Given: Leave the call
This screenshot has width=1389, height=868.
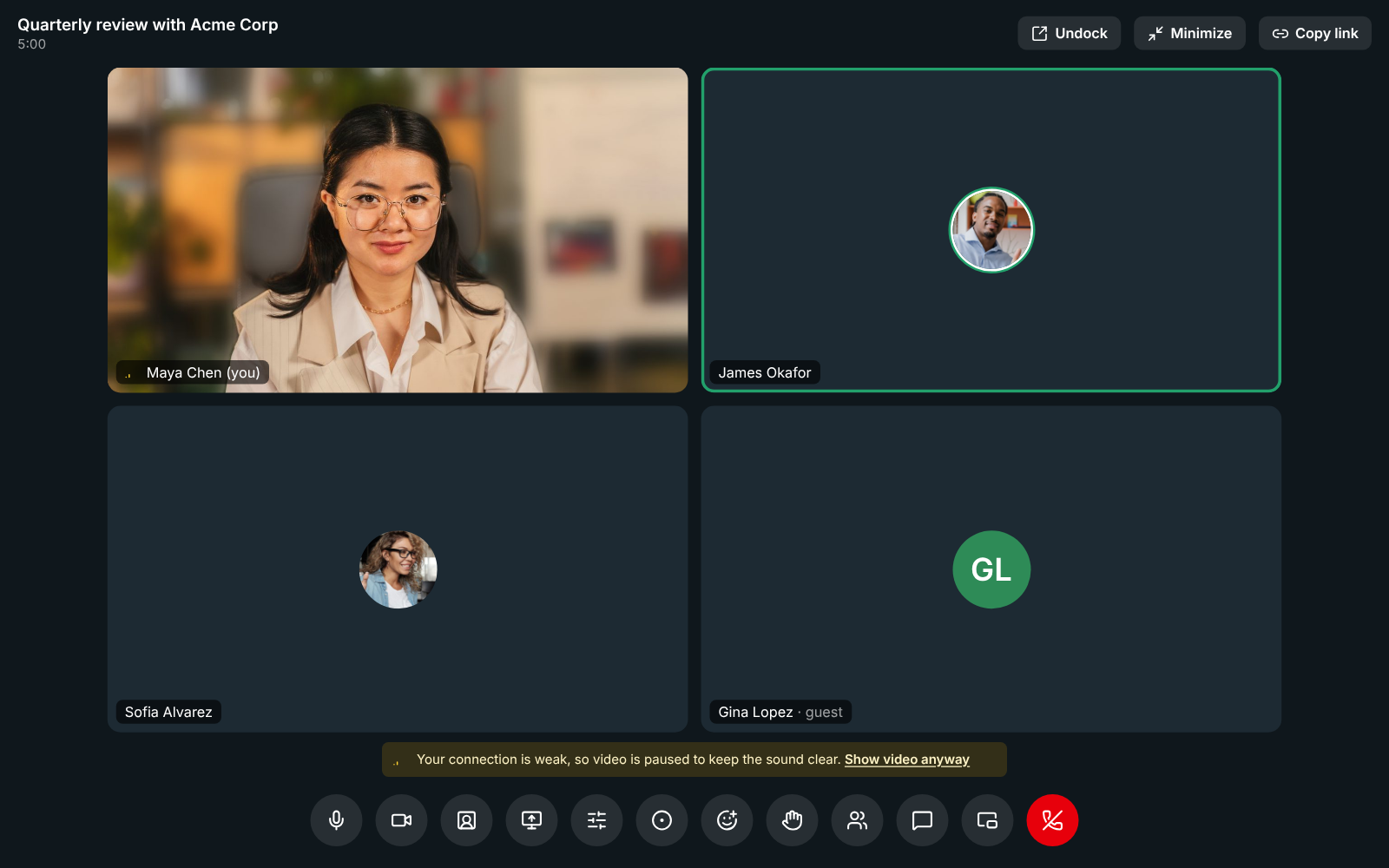Looking at the screenshot, I should click(1052, 820).
